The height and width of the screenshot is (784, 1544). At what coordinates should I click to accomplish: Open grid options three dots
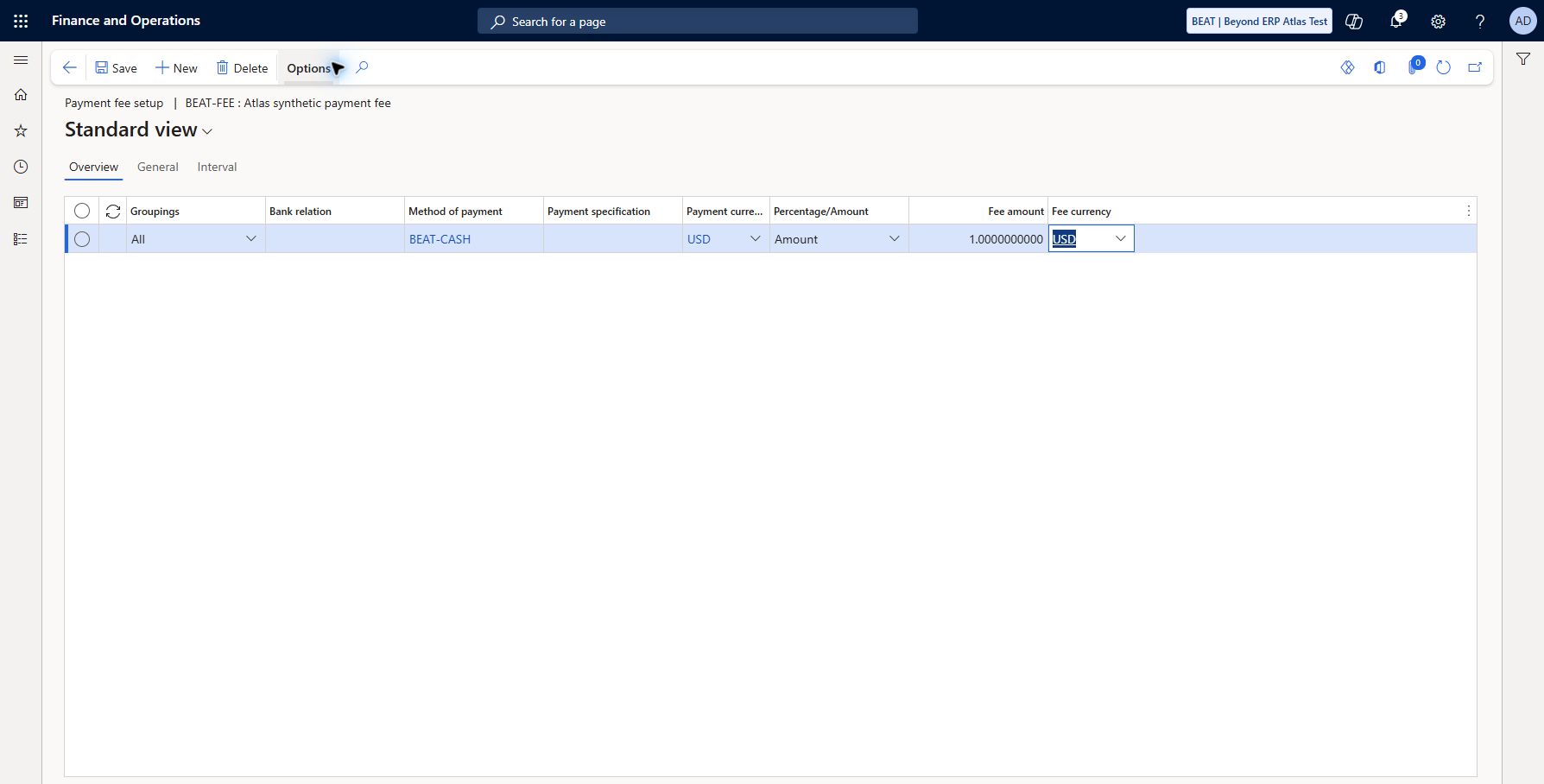point(1468,211)
